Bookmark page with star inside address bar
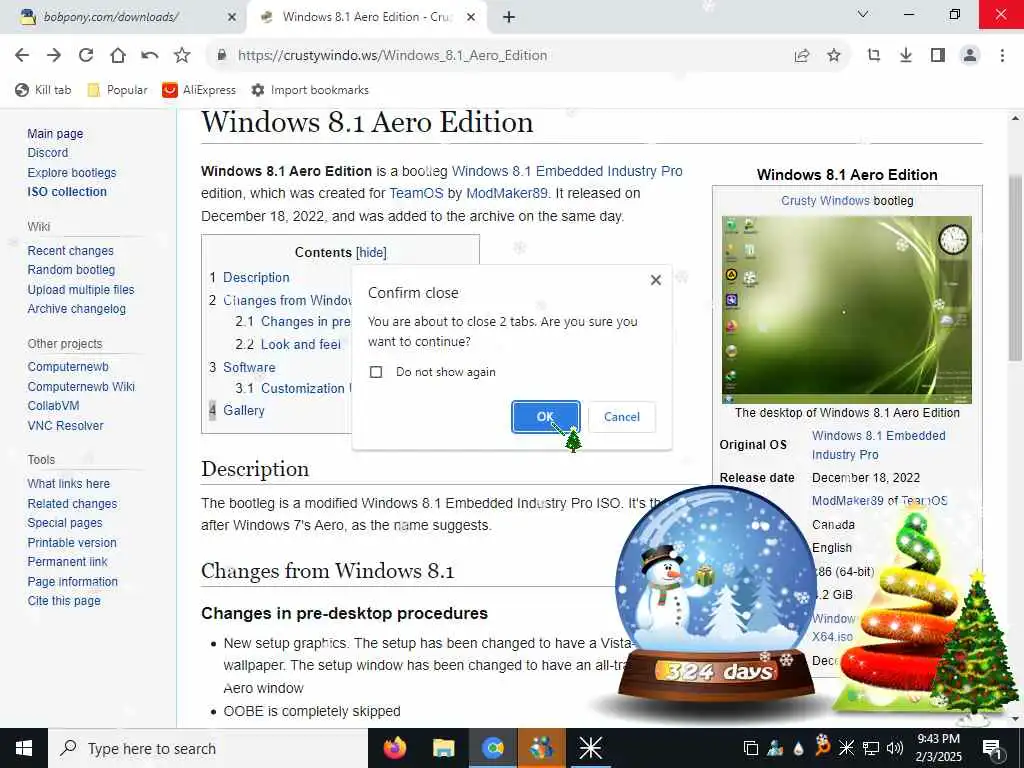This screenshot has width=1024, height=768. click(834, 56)
